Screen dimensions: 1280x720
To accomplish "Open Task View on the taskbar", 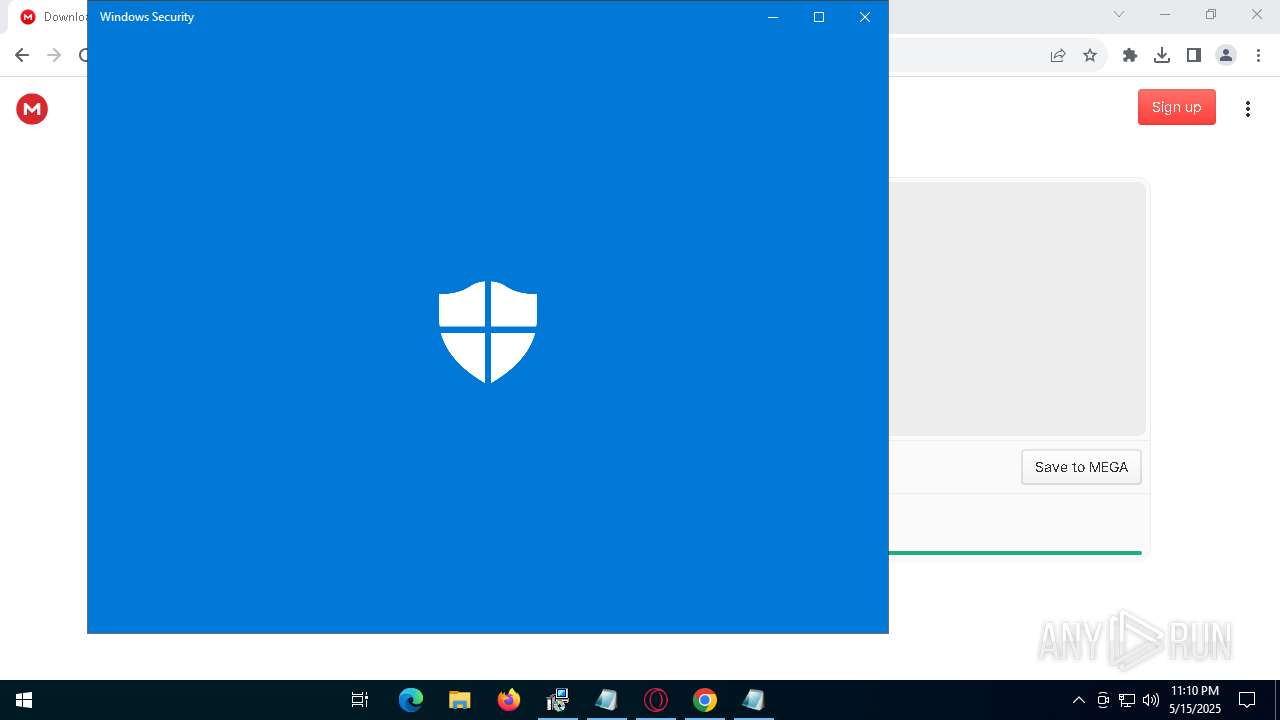I will point(360,700).
